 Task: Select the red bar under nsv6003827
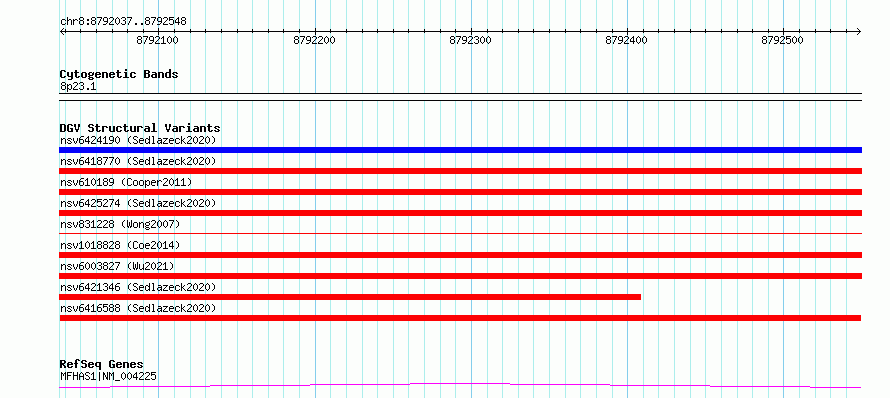[460, 276]
